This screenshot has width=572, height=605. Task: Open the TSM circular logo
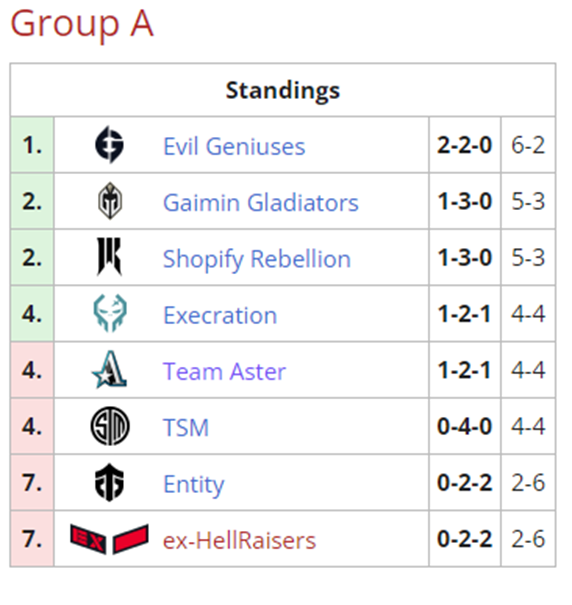110,426
